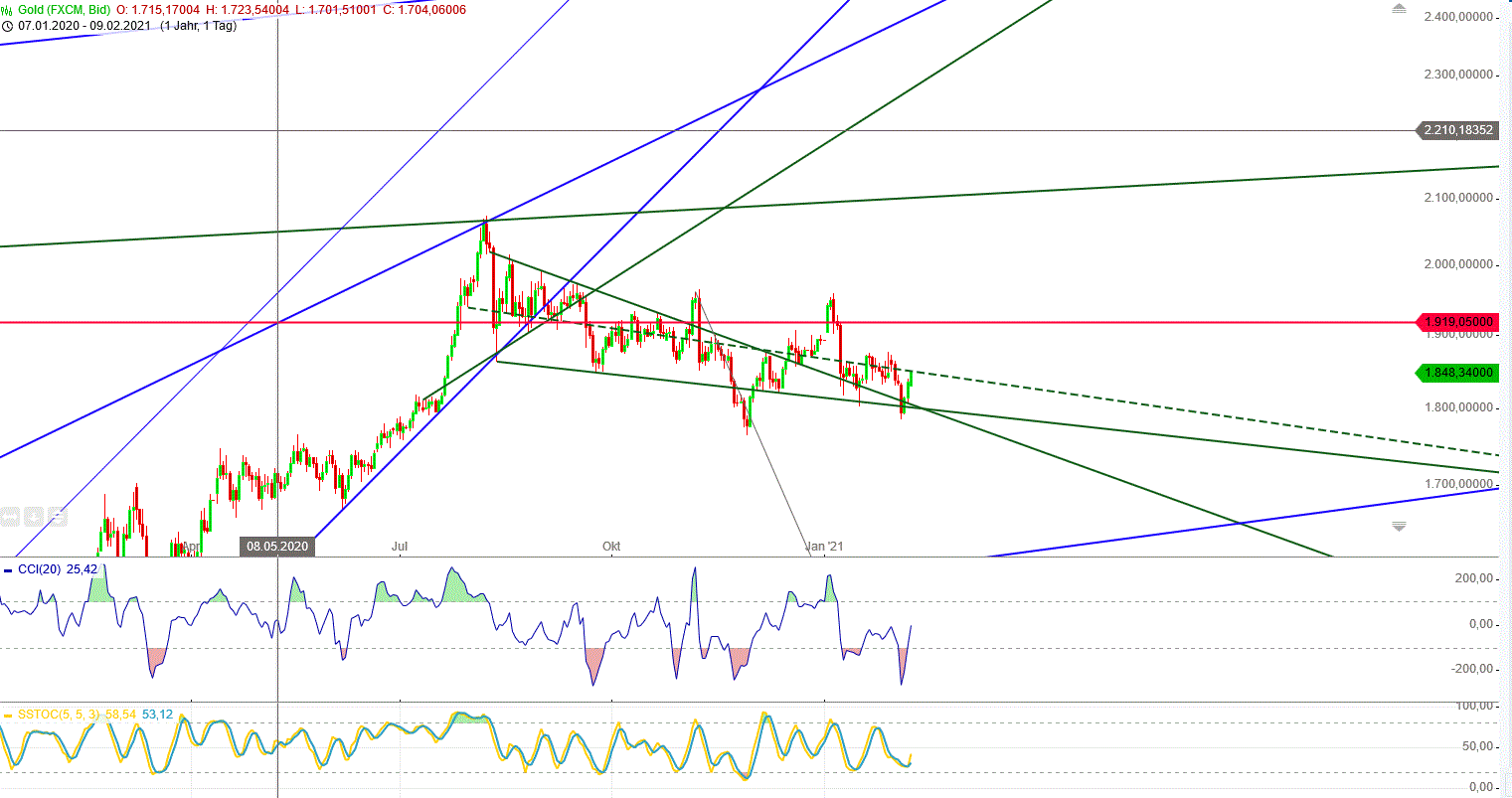Click the third faded chart navigation icon

[x=58, y=517]
